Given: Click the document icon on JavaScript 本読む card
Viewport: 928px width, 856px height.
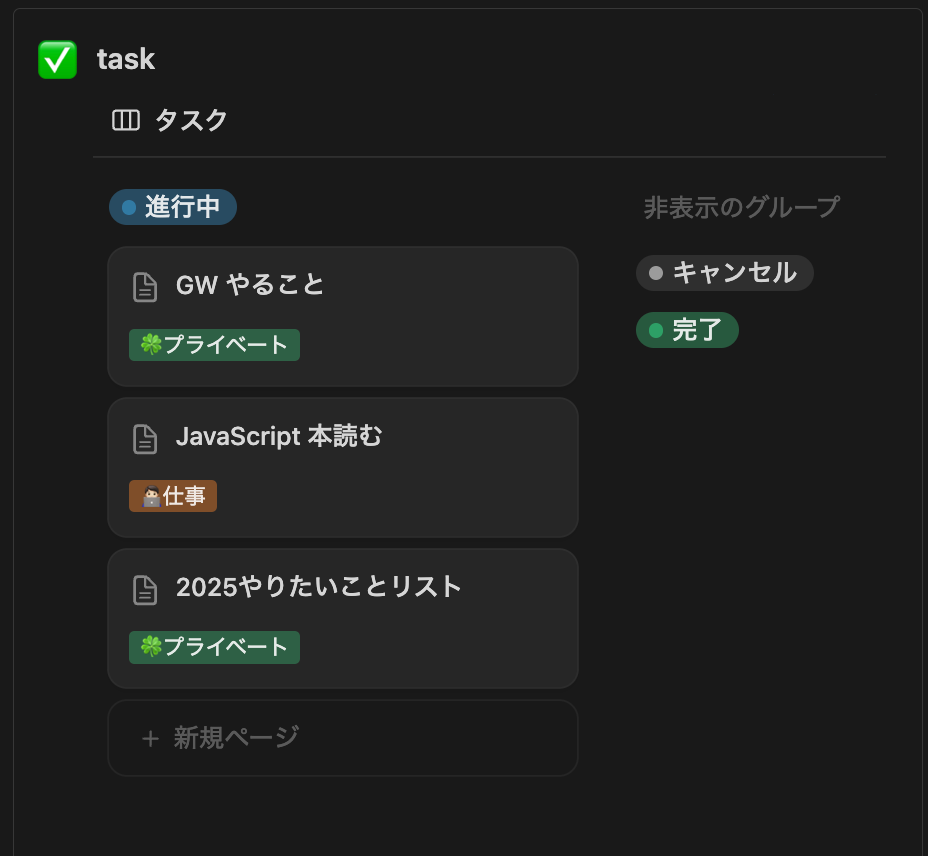Looking at the screenshot, I should point(145,439).
